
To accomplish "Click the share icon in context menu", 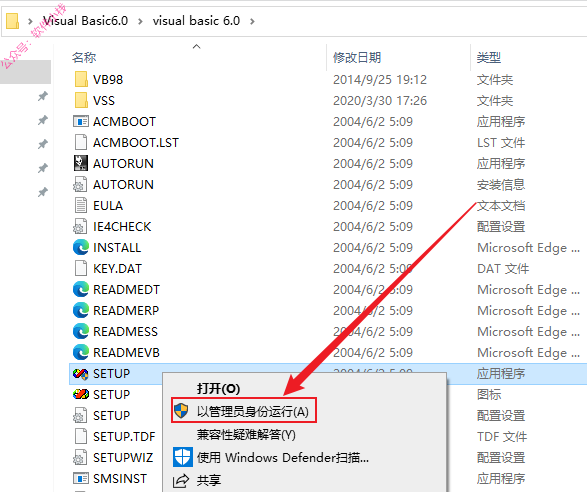I will (x=182, y=480).
